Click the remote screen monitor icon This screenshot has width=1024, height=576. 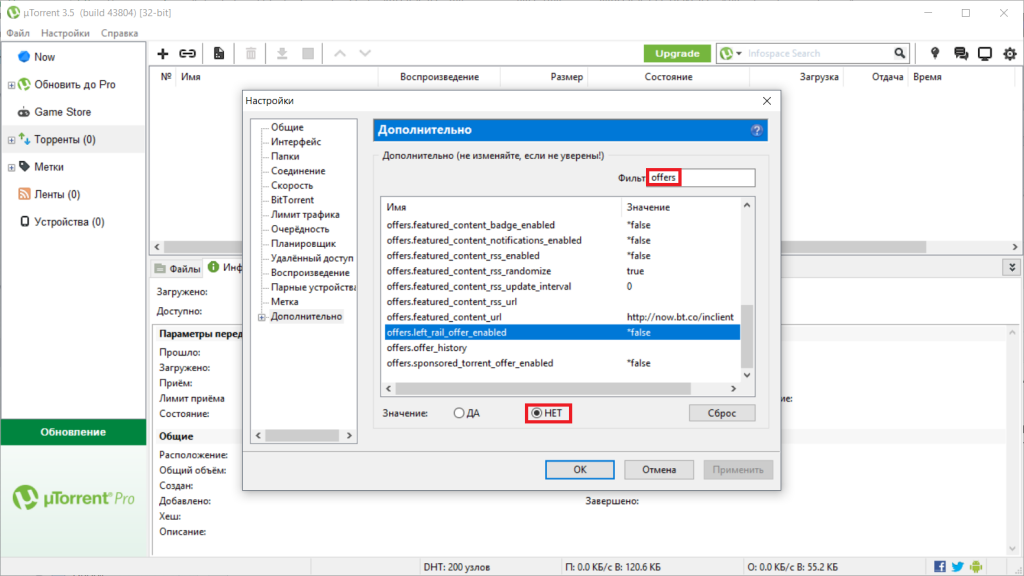(985, 54)
